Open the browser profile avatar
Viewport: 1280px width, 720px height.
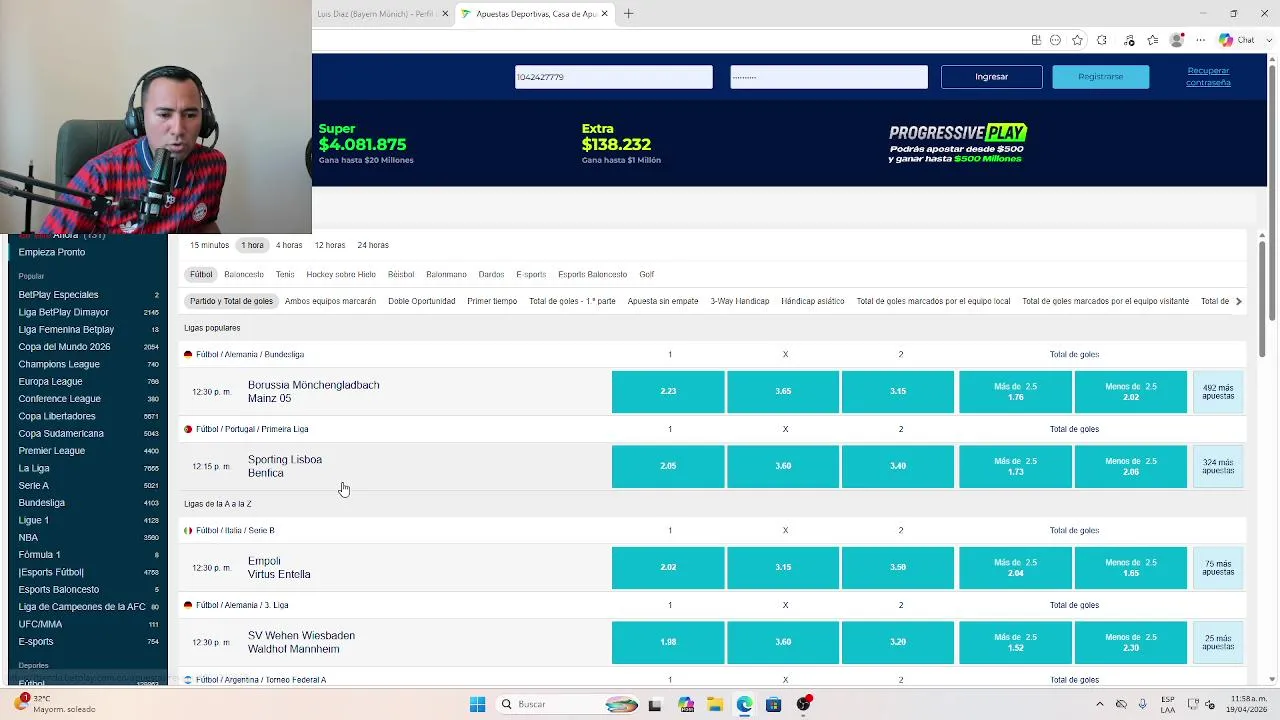[x=1177, y=40]
